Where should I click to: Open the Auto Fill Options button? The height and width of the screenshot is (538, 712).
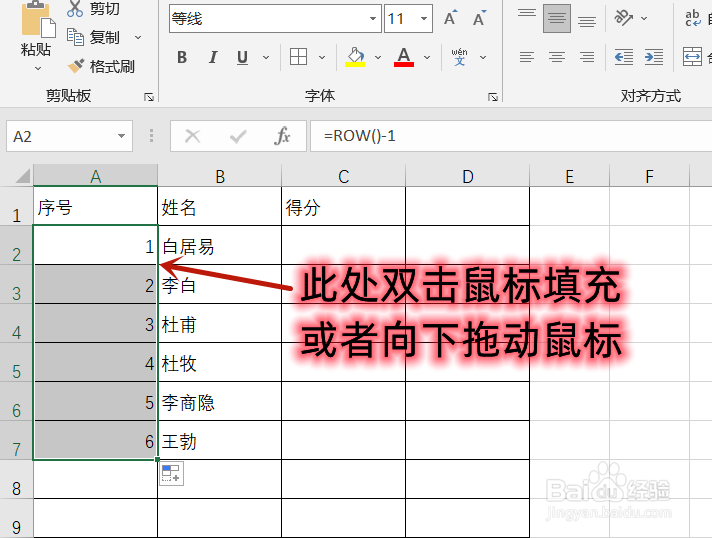tap(172, 474)
